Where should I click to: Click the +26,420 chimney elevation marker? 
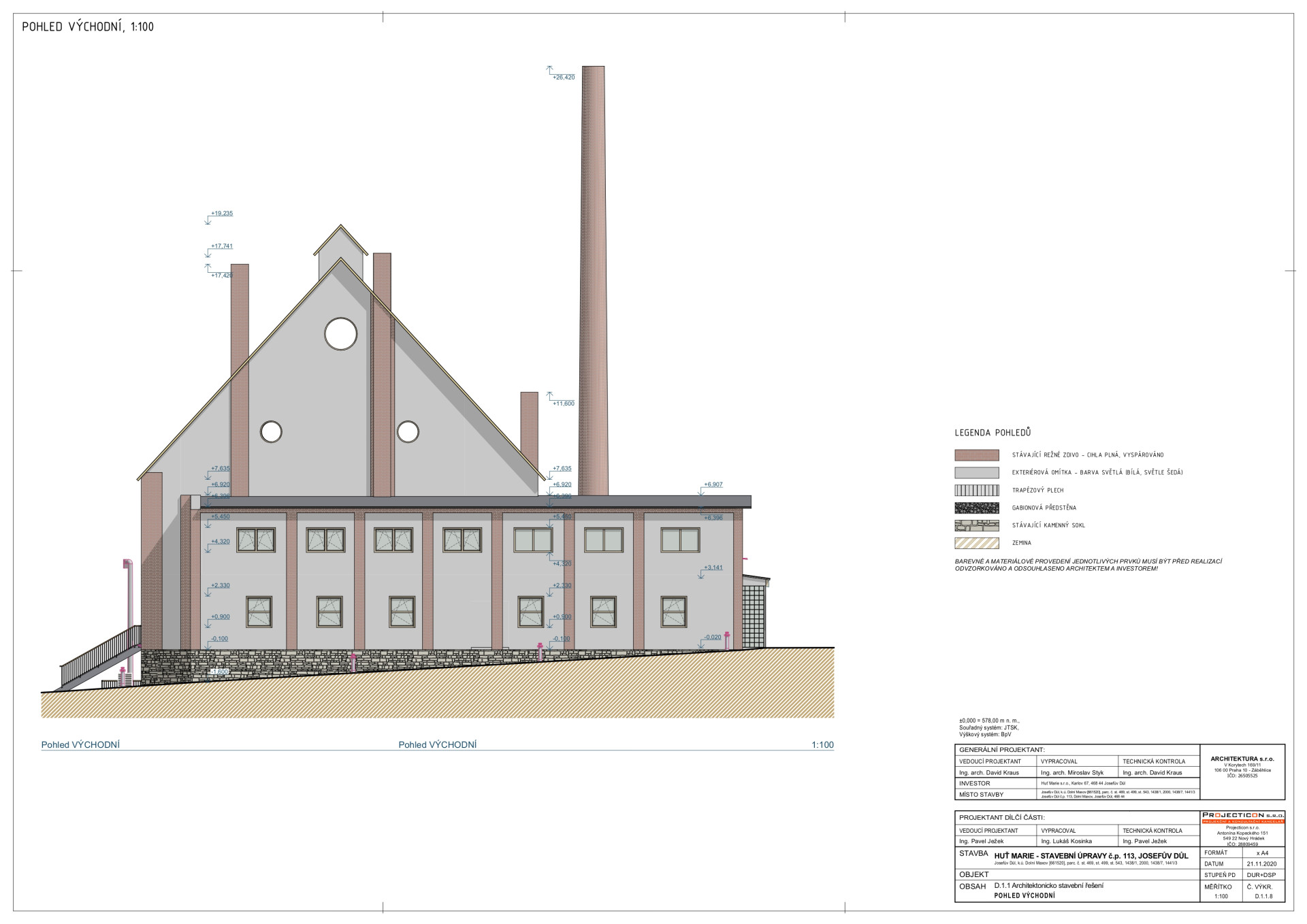point(563,77)
